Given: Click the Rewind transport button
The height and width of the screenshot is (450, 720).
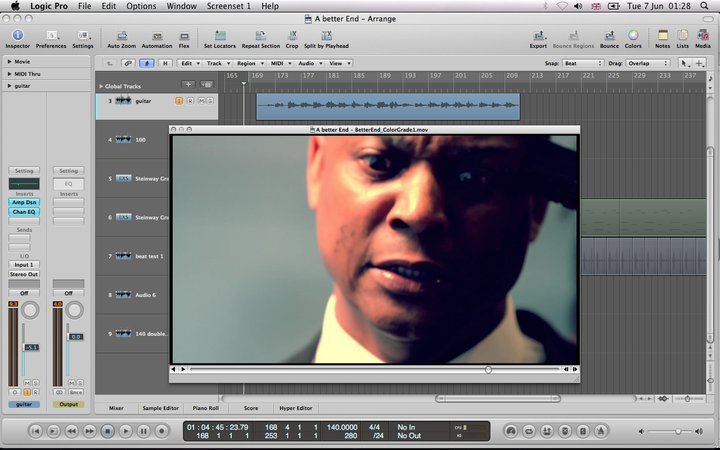Looking at the screenshot, I should (72, 431).
